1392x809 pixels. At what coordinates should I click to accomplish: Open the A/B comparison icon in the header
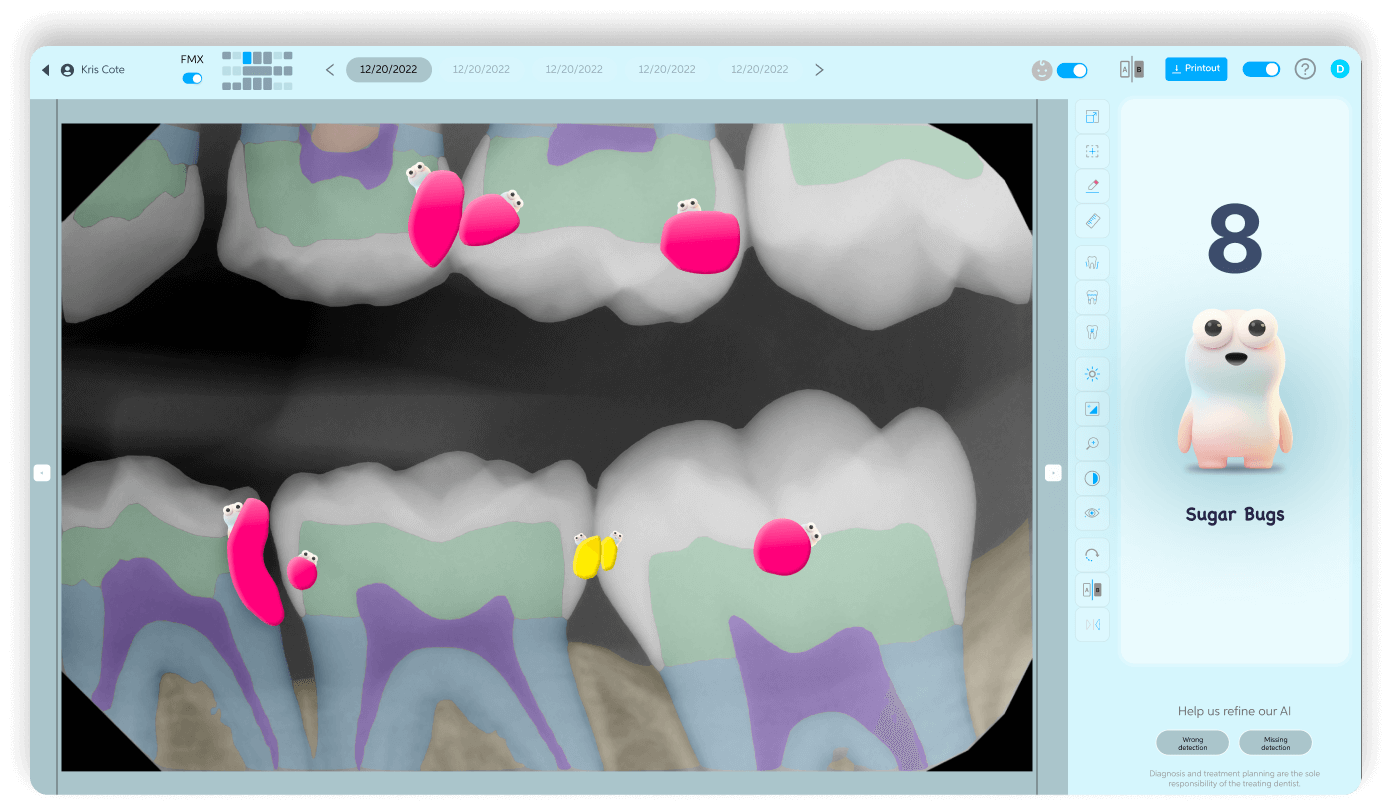[x=1131, y=70]
